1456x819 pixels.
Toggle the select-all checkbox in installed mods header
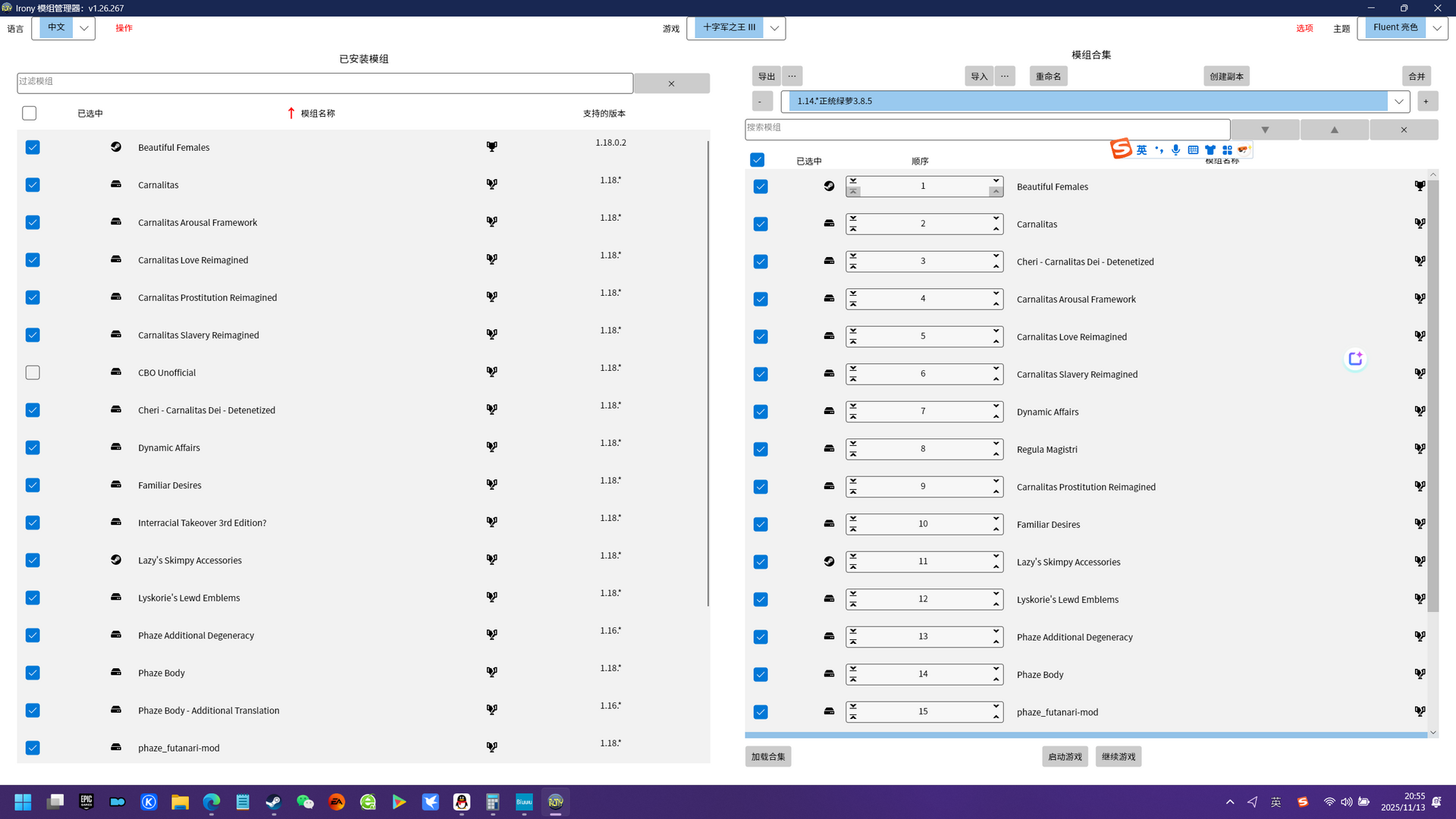click(x=30, y=113)
